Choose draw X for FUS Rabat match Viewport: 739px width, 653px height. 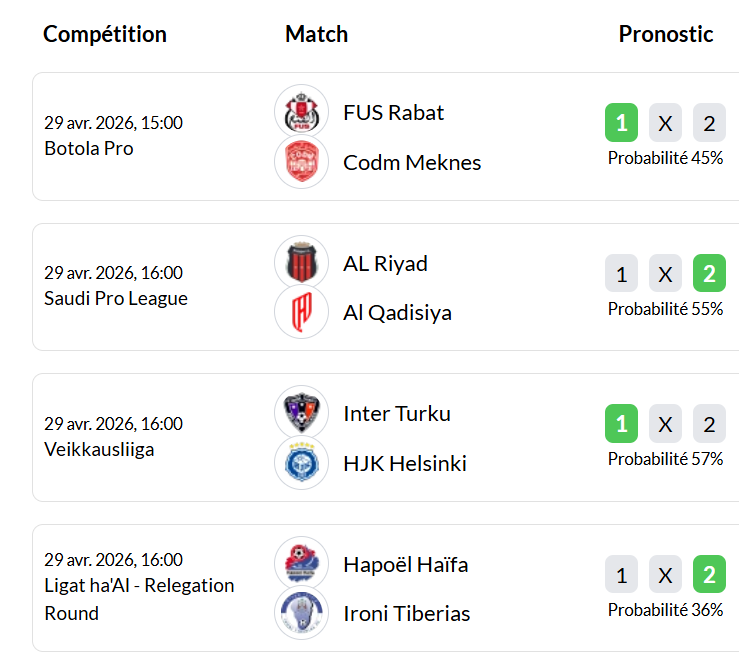pos(665,124)
